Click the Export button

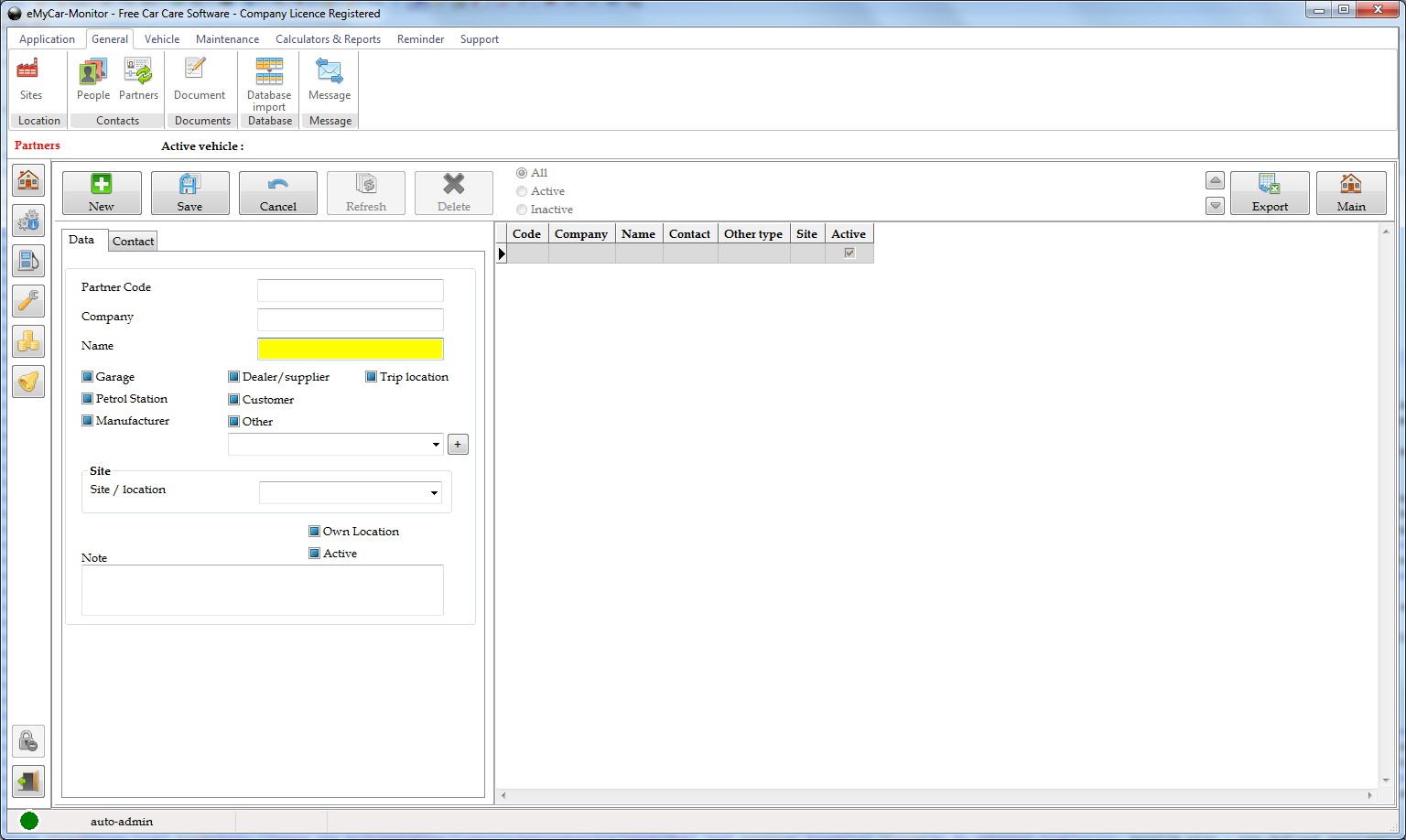1269,192
